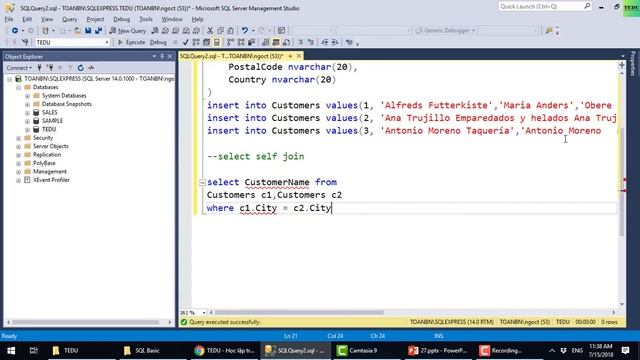
Task: Click the Undo arrow icon
Action: pyautogui.click(x=244, y=31)
